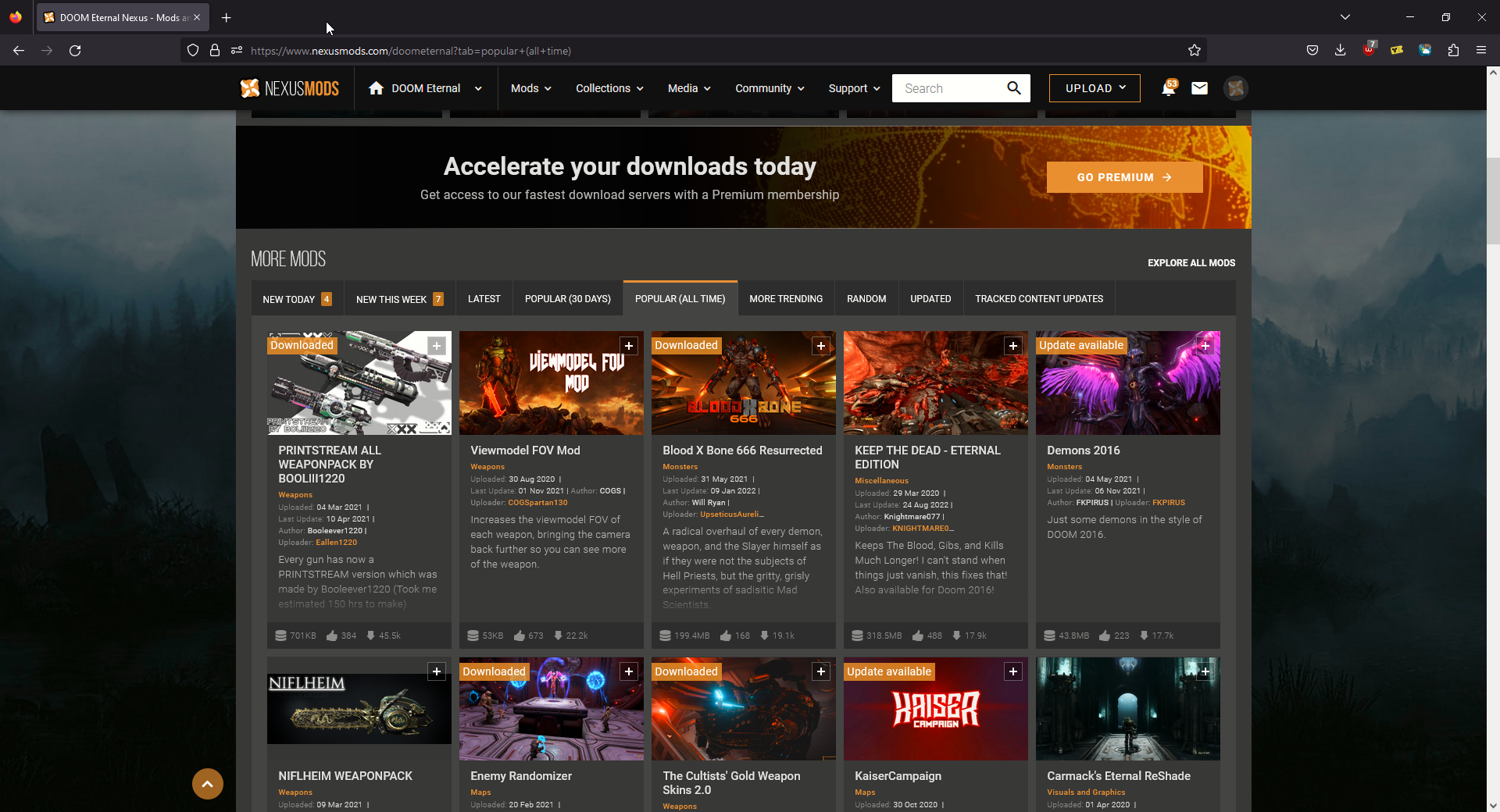Click the Search input field

[948, 88]
